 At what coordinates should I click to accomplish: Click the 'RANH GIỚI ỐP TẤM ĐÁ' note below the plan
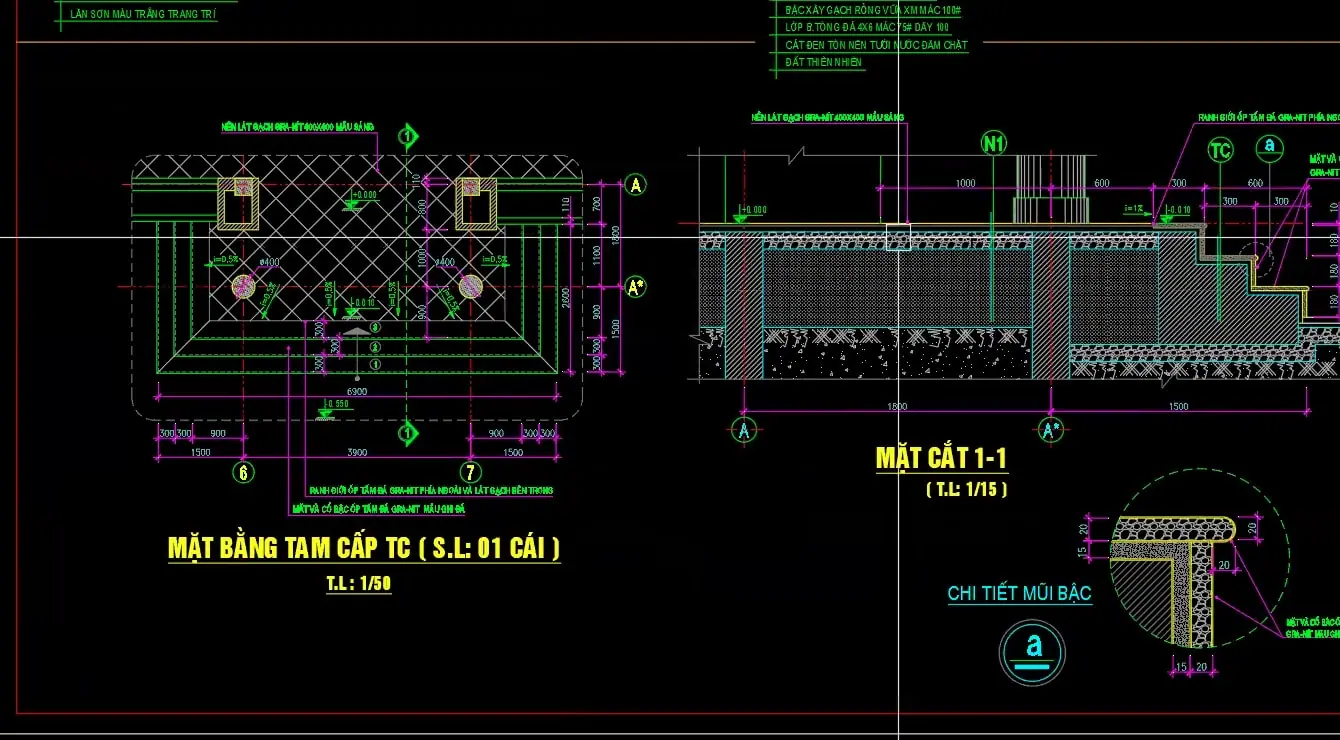[x=431, y=491]
